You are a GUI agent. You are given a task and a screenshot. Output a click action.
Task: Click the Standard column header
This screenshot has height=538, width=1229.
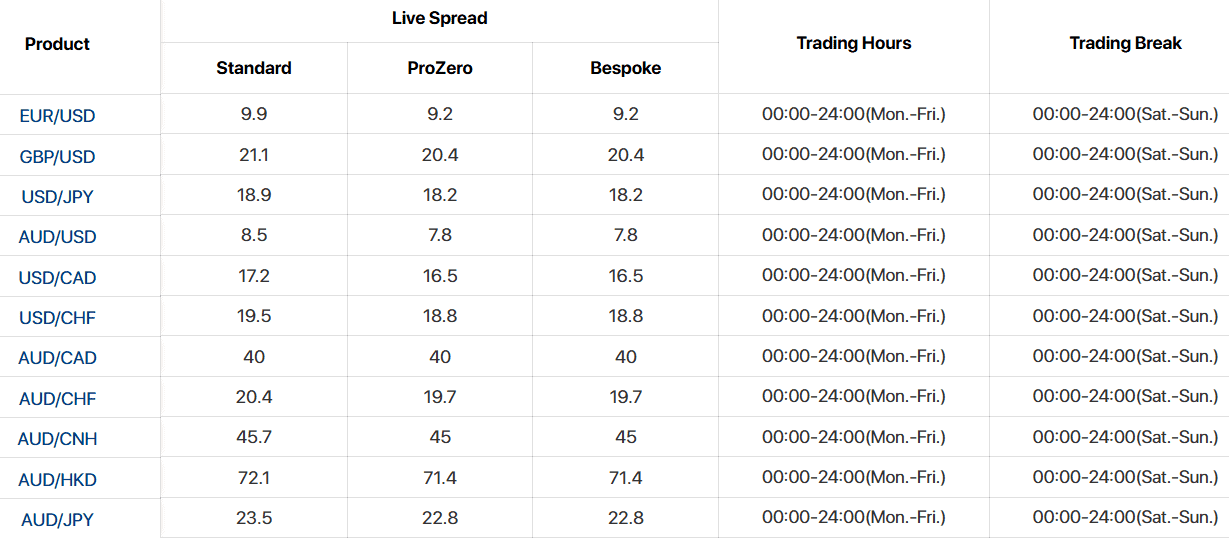pyautogui.click(x=254, y=68)
